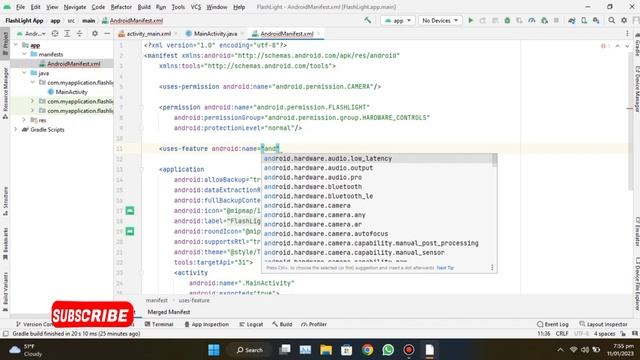Collapse the app module node
Image resolution: width=640 pixels, height=360 pixels.
[16, 45]
